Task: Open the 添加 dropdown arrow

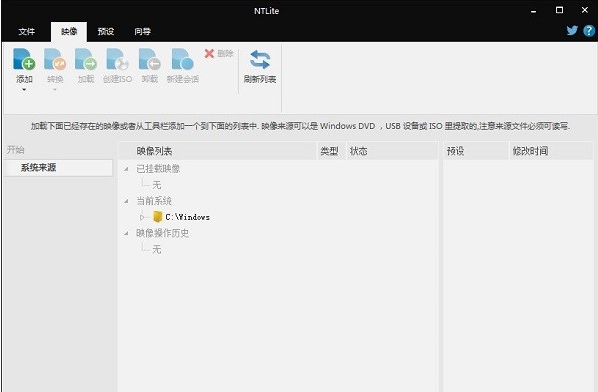Action: coord(24,90)
